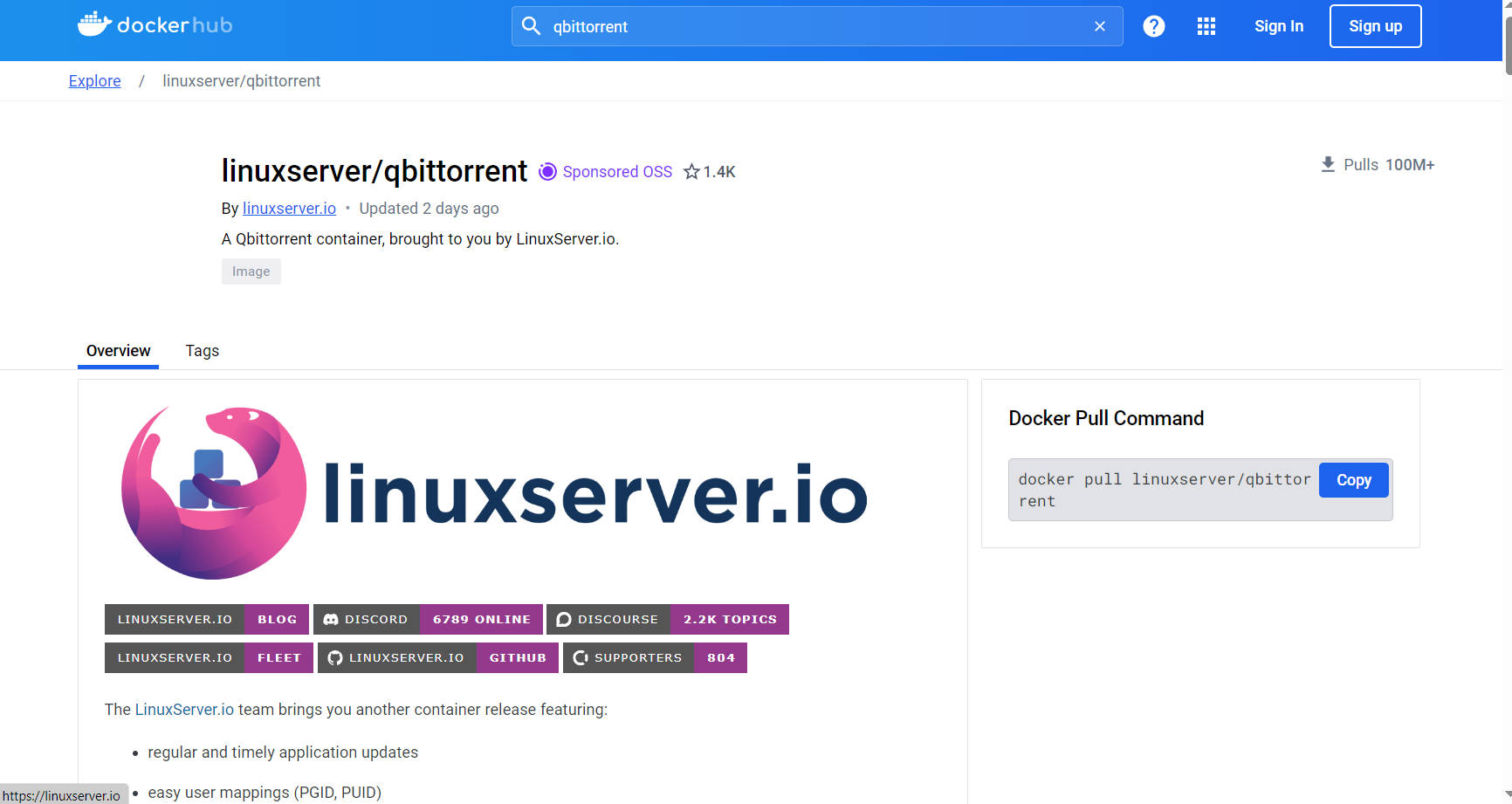Copy the docker pull command
The width and height of the screenshot is (1512, 804).
pos(1354,480)
